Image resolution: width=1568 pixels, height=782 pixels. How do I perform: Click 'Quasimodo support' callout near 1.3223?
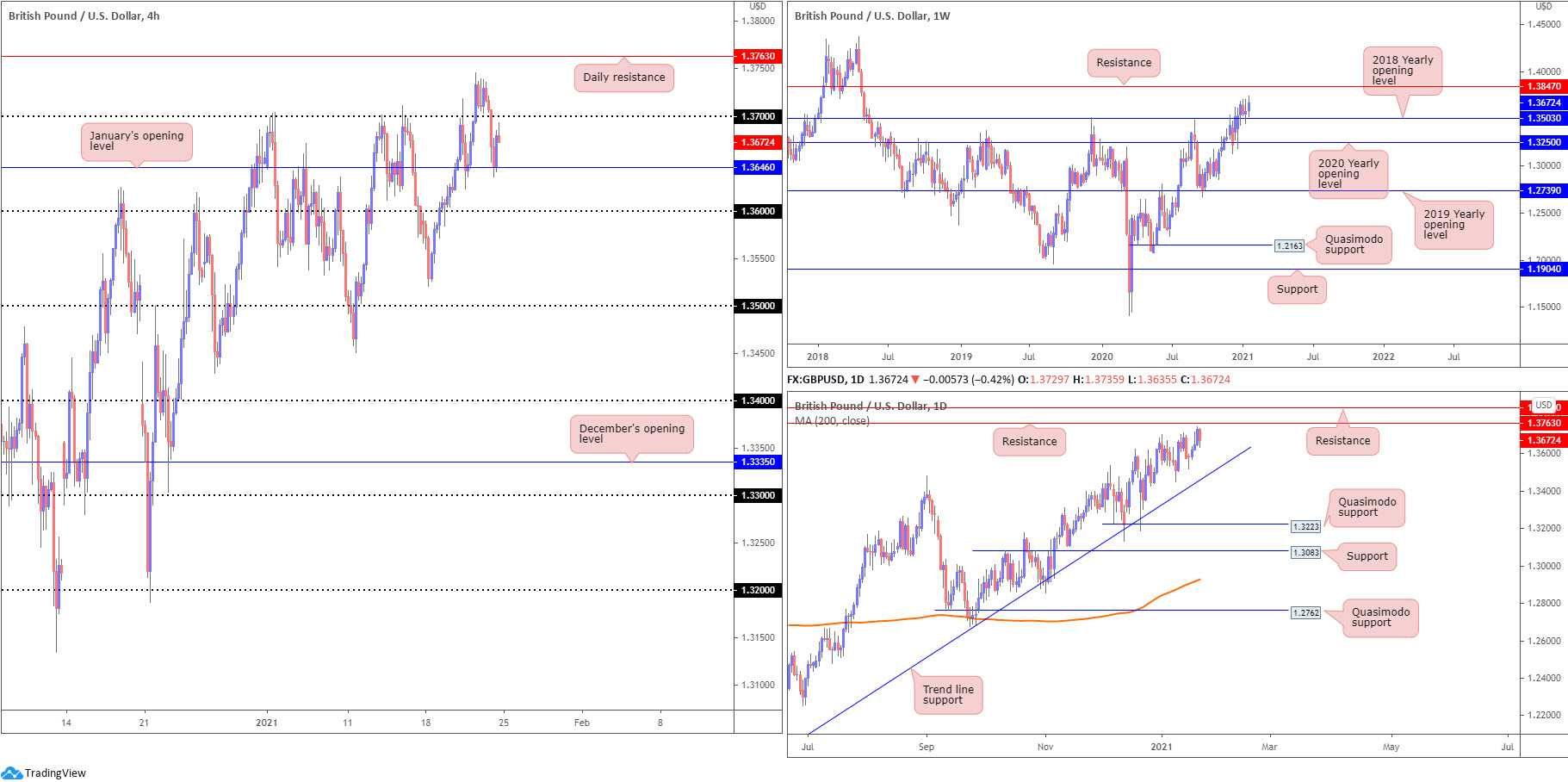click(x=1367, y=507)
